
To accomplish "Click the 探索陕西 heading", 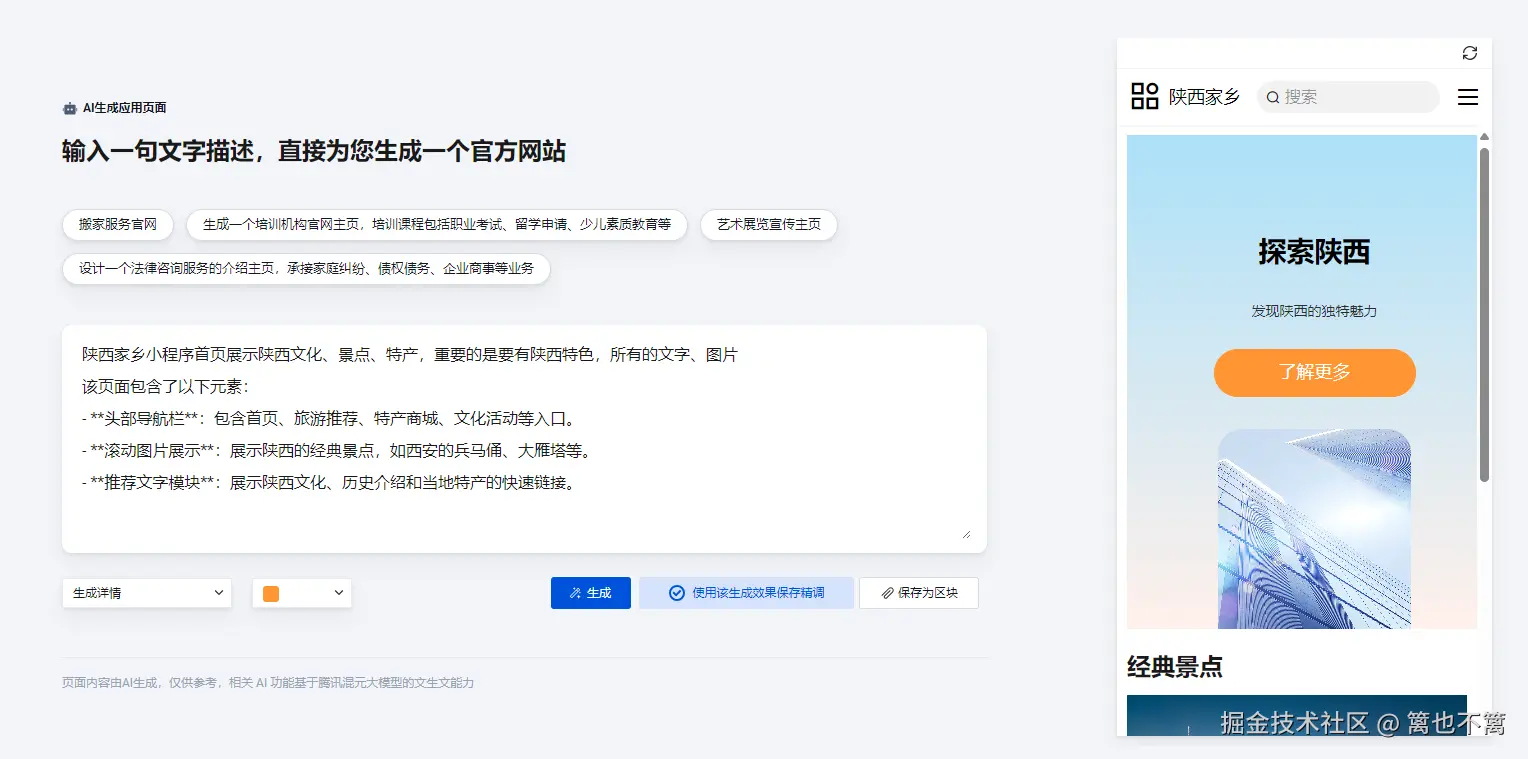I will point(1314,253).
